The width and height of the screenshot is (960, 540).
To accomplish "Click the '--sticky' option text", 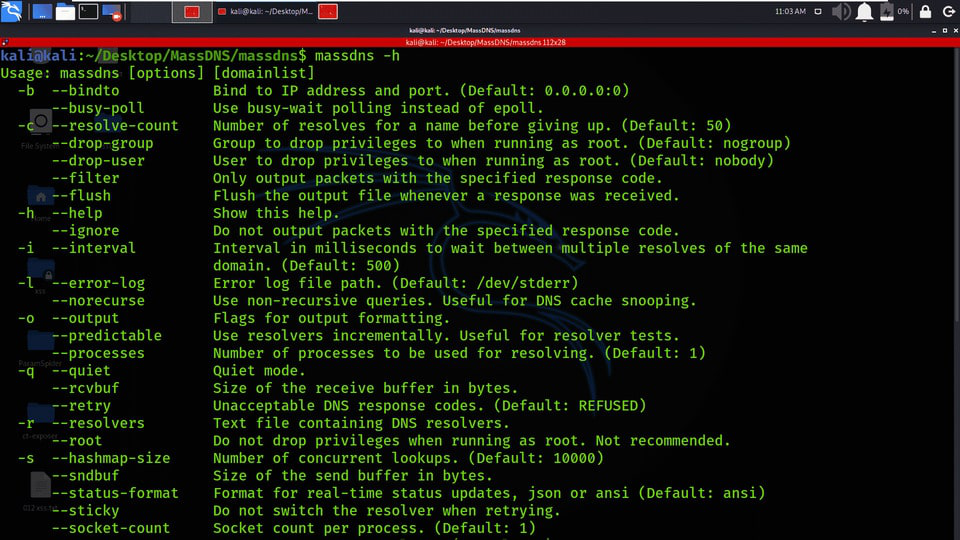I will (85, 511).
